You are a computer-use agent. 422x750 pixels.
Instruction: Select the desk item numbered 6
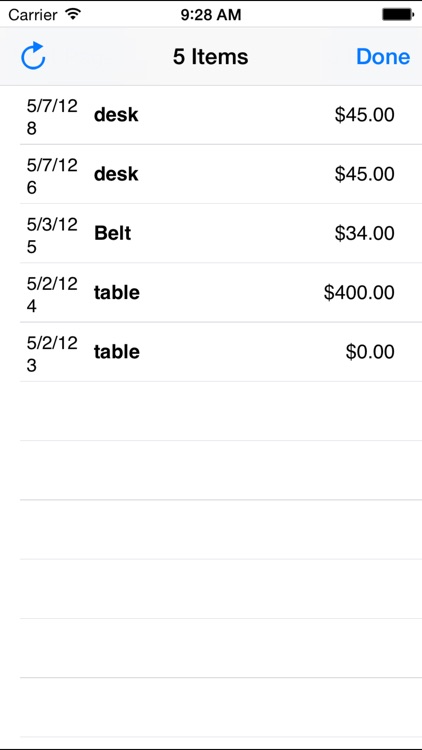click(x=211, y=174)
